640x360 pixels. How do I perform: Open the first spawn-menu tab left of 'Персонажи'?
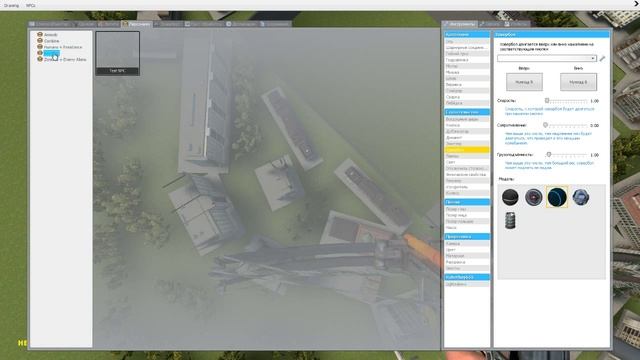coord(49,24)
